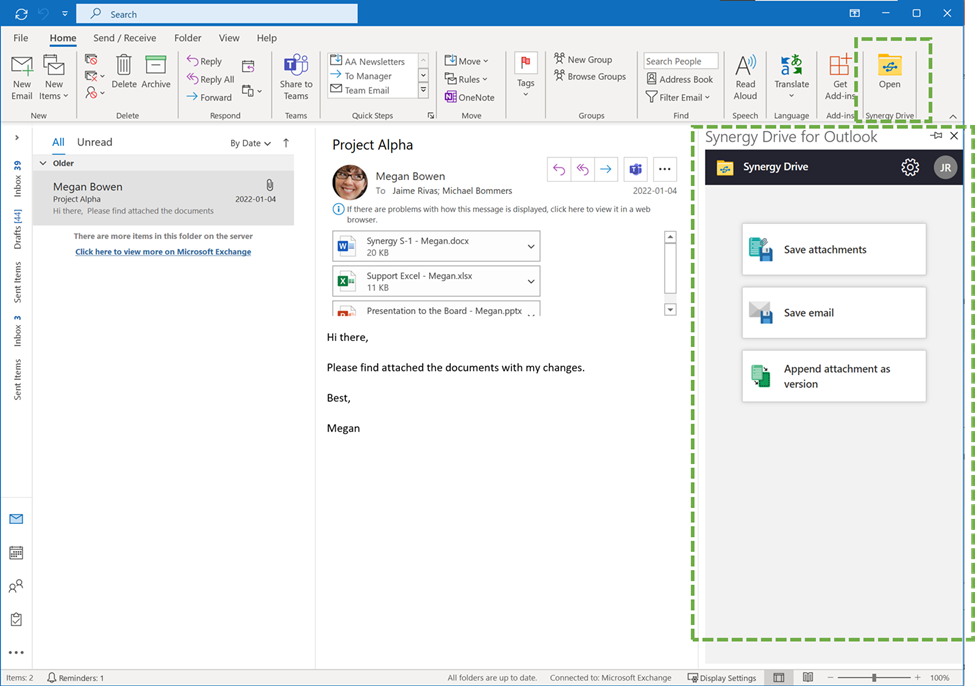Switch to the Send / Receive tab
Viewport: 975px width, 686px height.
coord(124,38)
